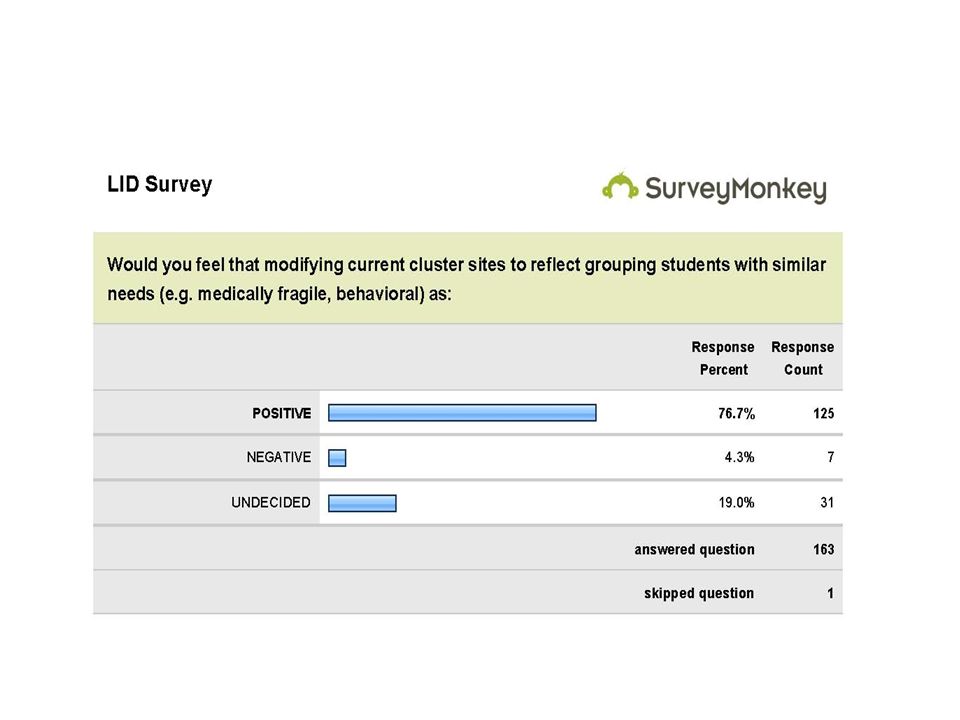The height and width of the screenshot is (720, 960).
Task: Click the answered question label
Action: (x=694, y=549)
